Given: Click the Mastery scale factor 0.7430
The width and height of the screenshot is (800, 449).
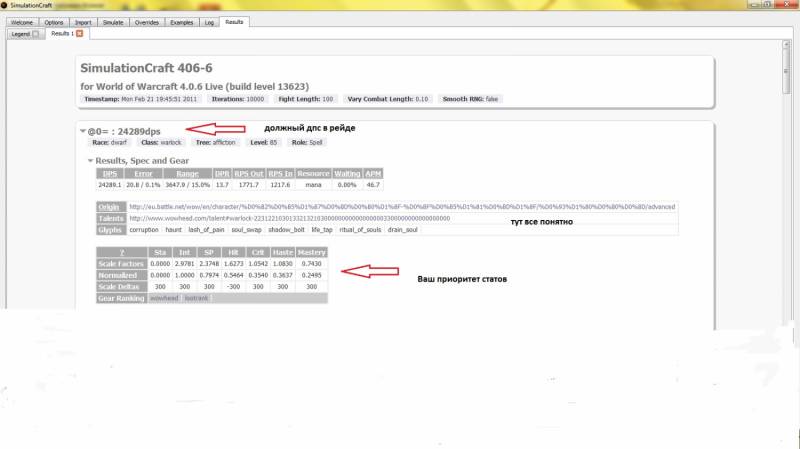Looking at the screenshot, I should (311, 264).
